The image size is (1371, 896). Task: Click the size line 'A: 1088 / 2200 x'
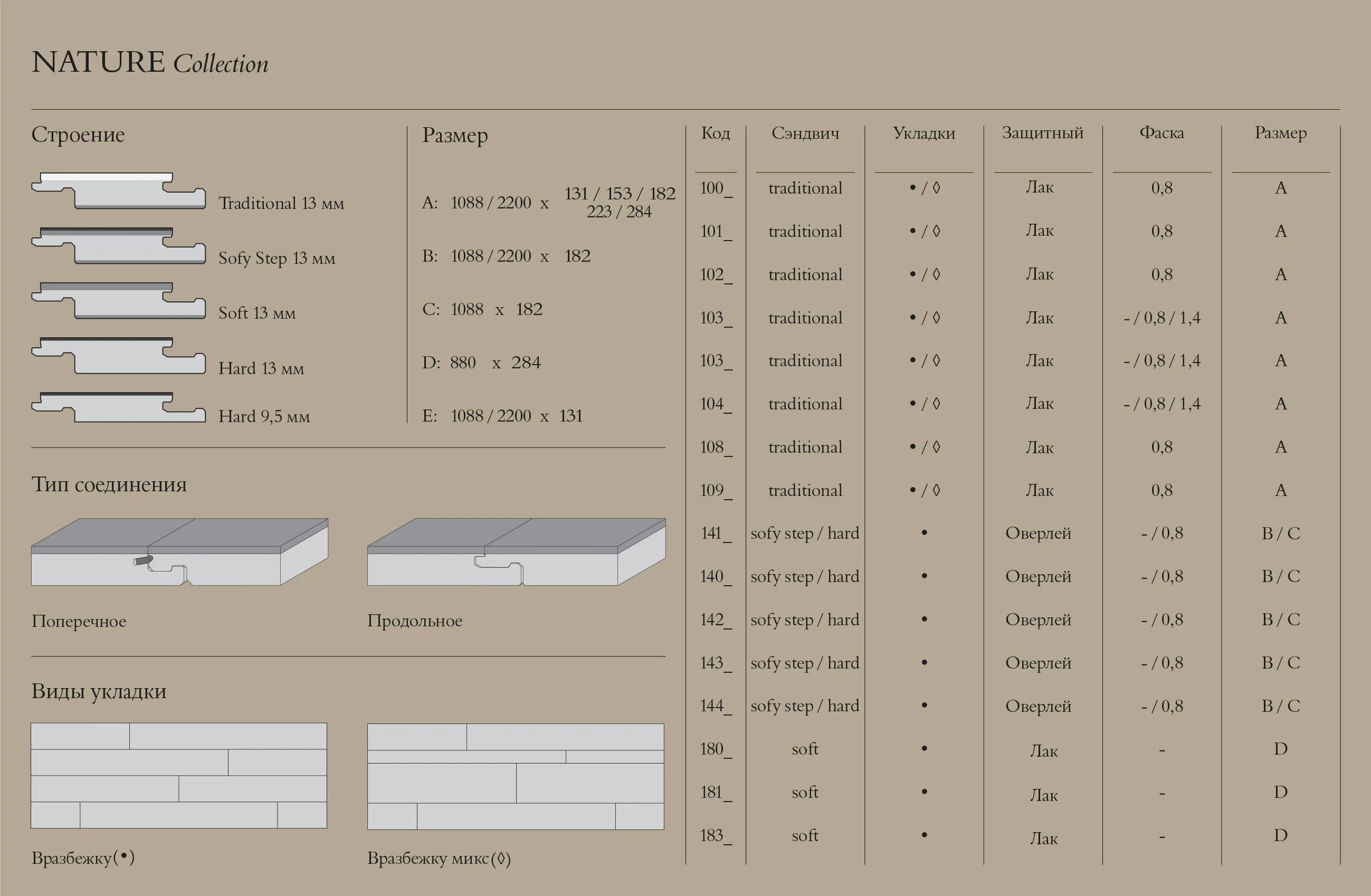pyautogui.click(x=485, y=203)
